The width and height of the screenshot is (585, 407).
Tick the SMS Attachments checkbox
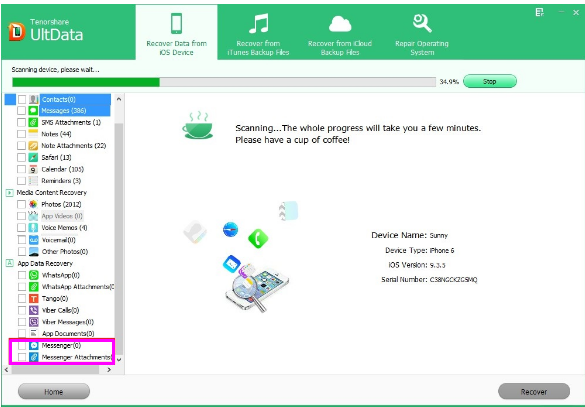pos(22,122)
